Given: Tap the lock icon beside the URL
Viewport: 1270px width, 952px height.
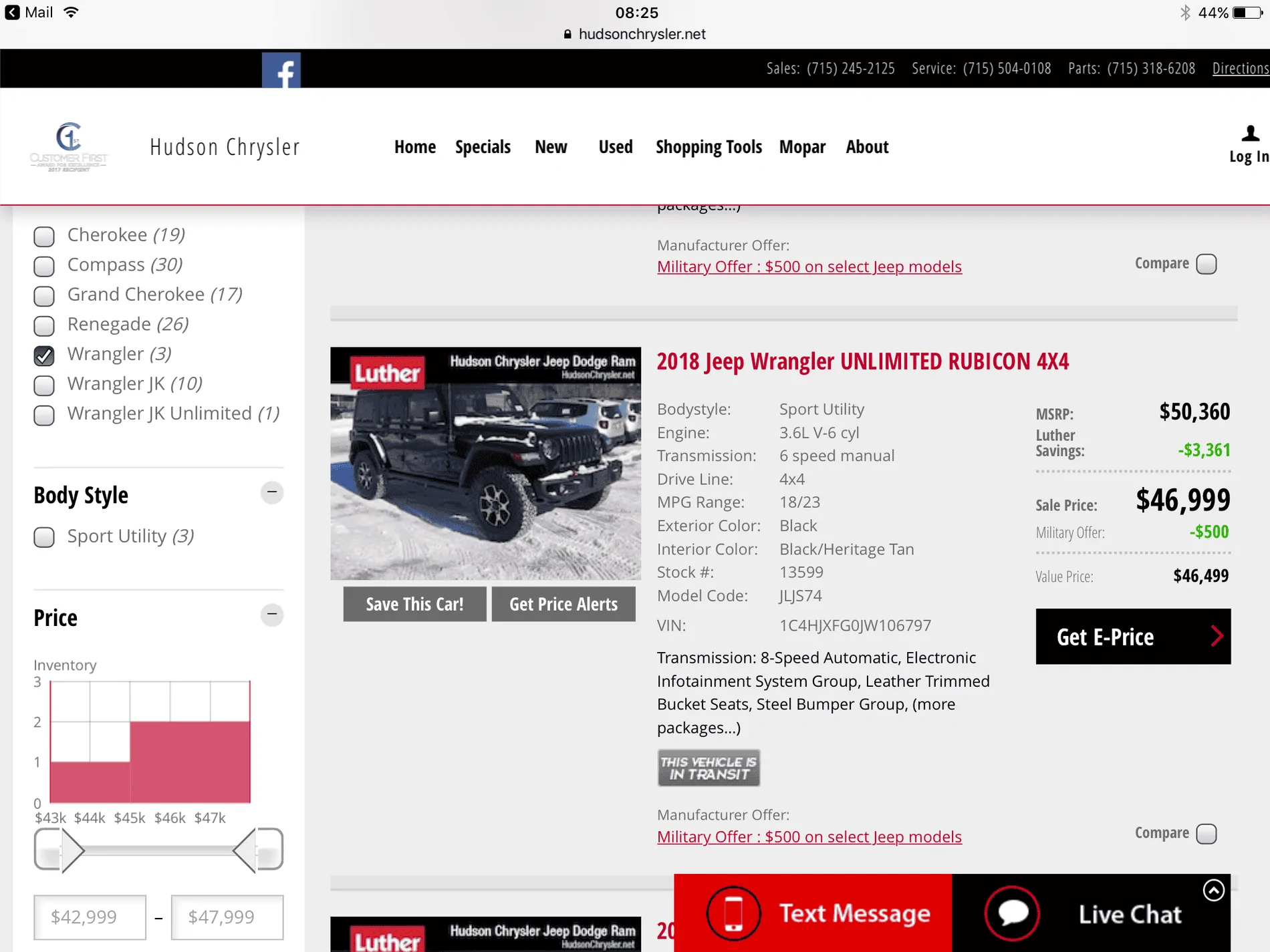Looking at the screenshot, I should coord(567,34).
